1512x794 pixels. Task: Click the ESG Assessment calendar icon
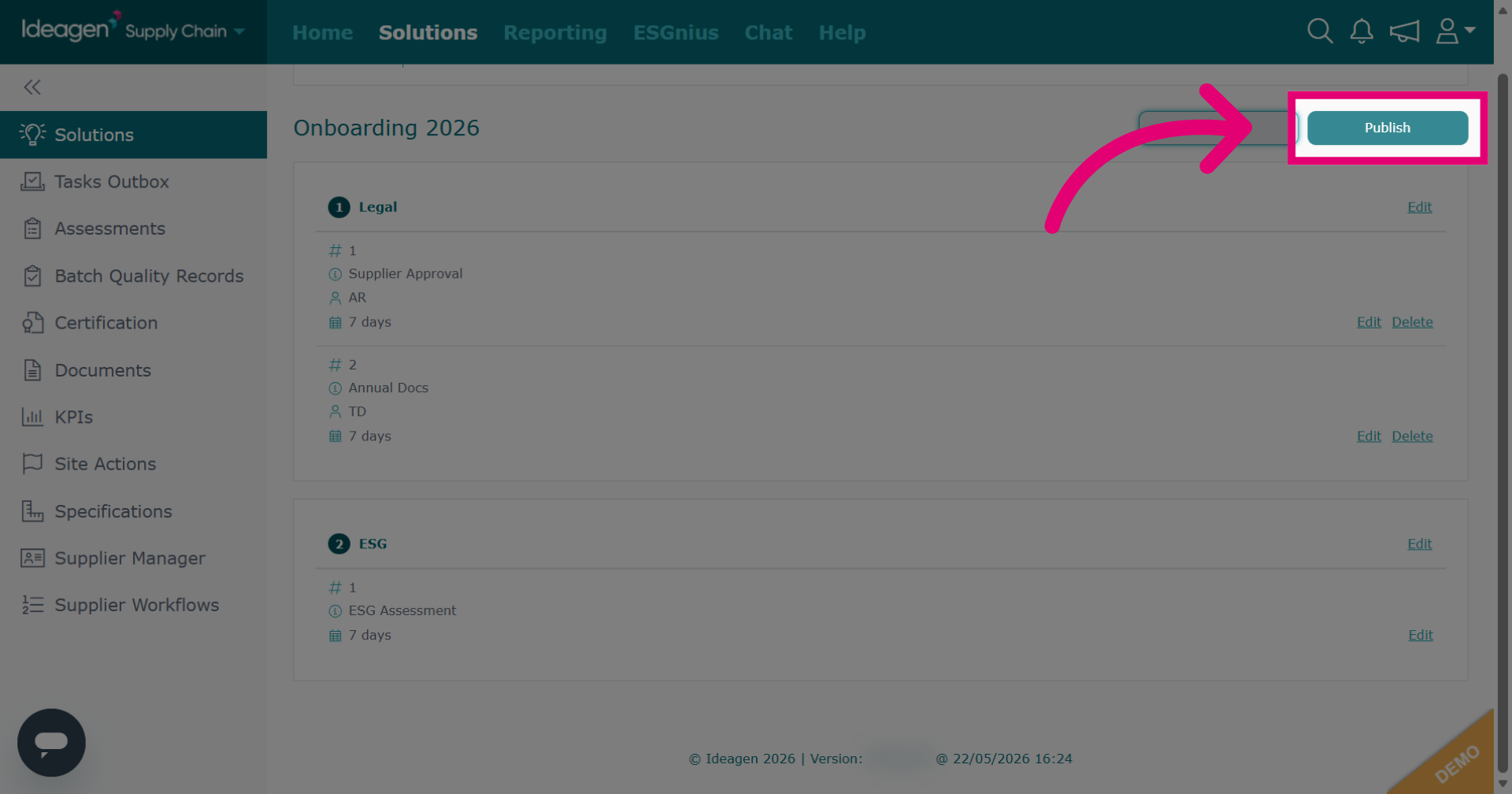(x=335, y=636)
